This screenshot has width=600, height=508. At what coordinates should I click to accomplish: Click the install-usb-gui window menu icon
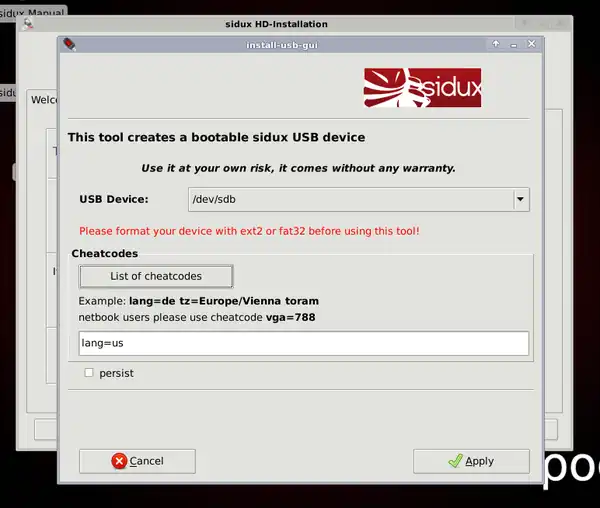tap(70, 44)
